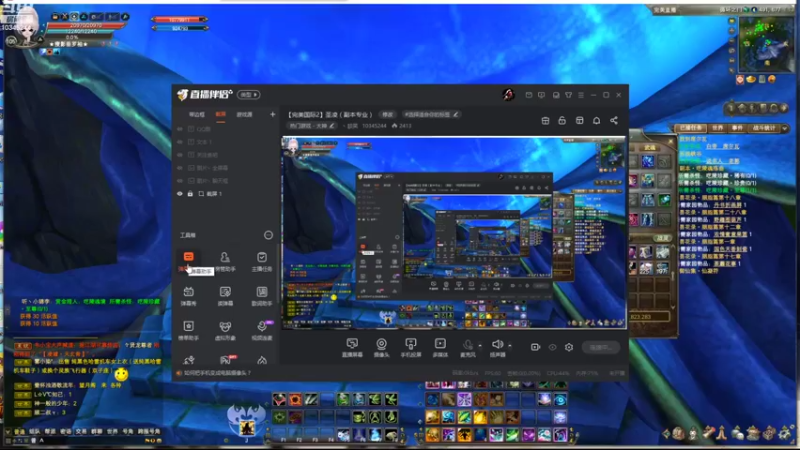
Task: Add 摄像头 camera source
Action: pos(381,347)
